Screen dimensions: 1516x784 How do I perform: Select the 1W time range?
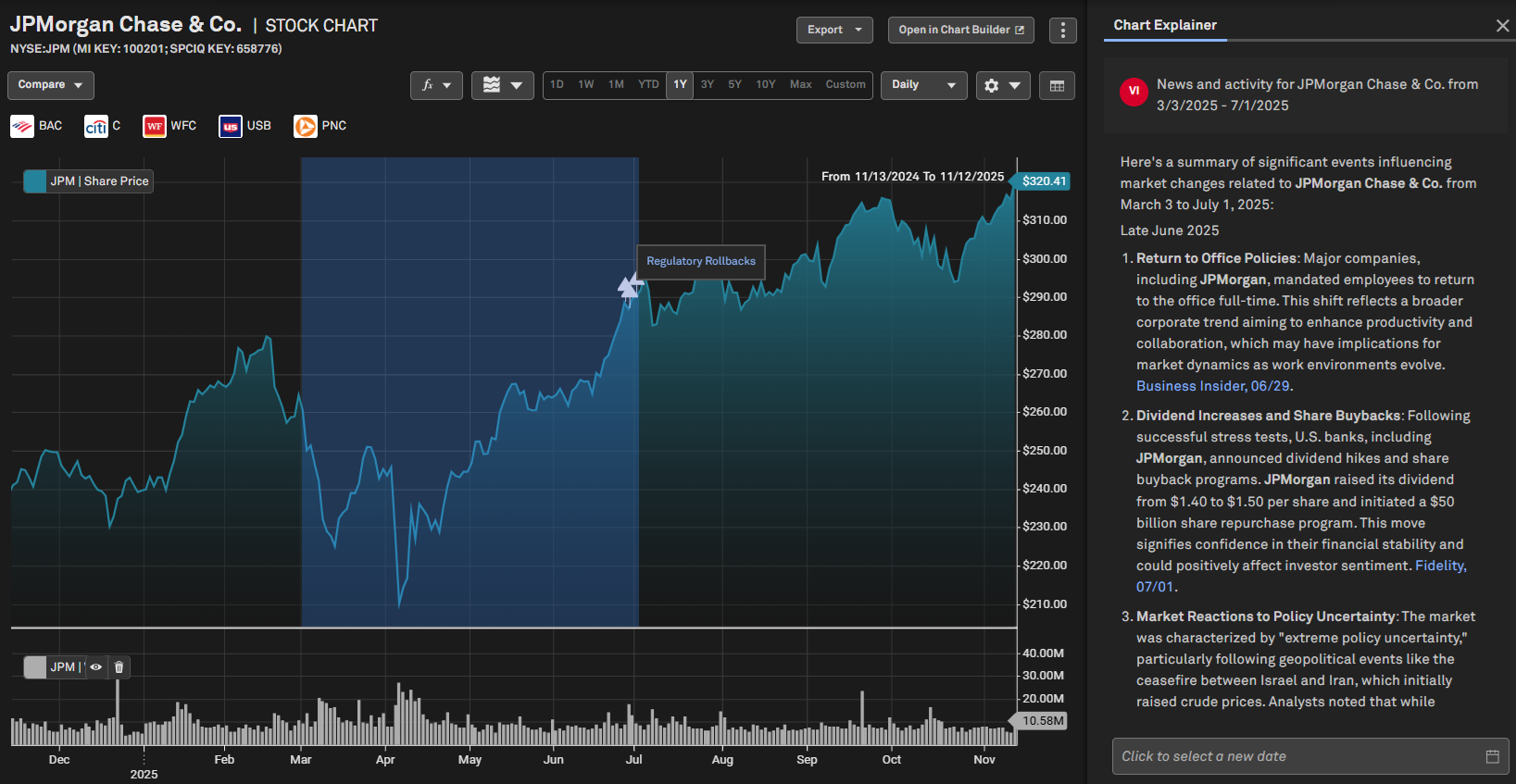[586, 85]
